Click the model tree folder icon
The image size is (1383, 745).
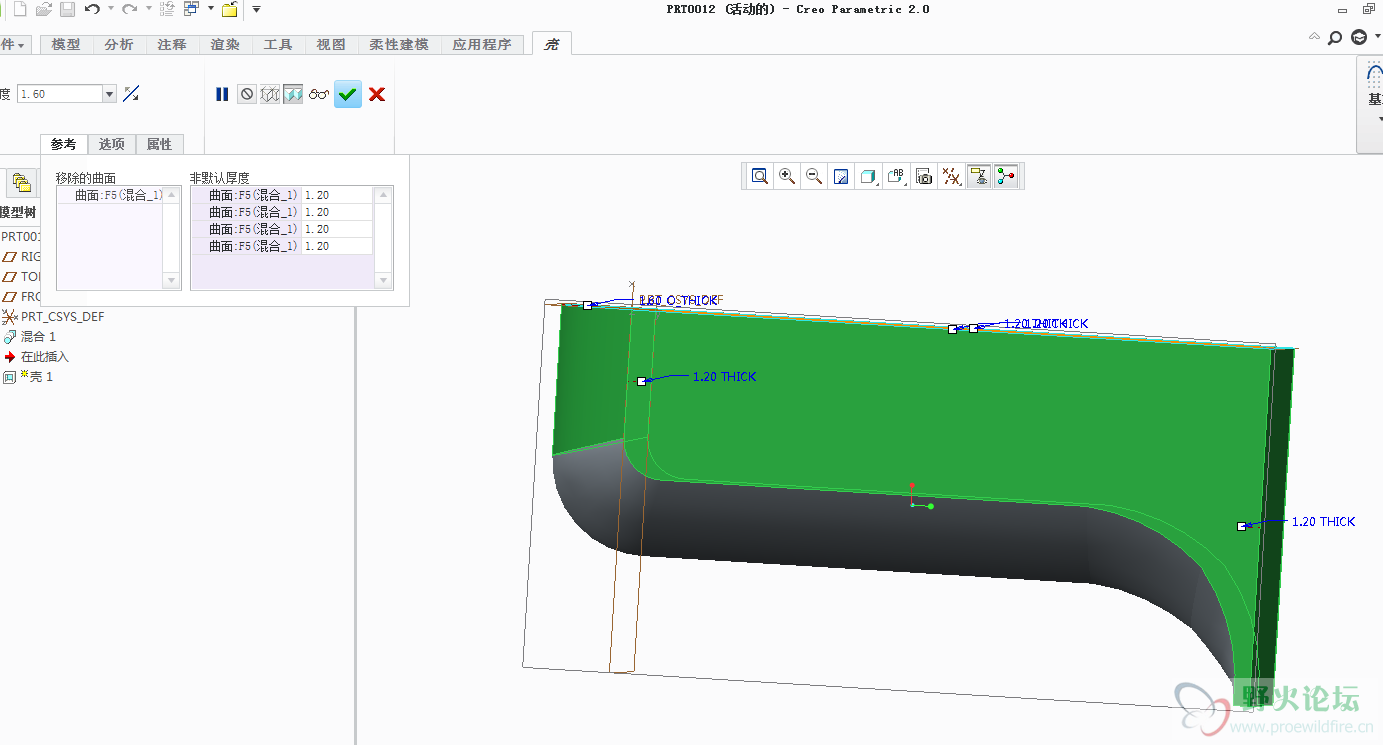pos(21,182)
